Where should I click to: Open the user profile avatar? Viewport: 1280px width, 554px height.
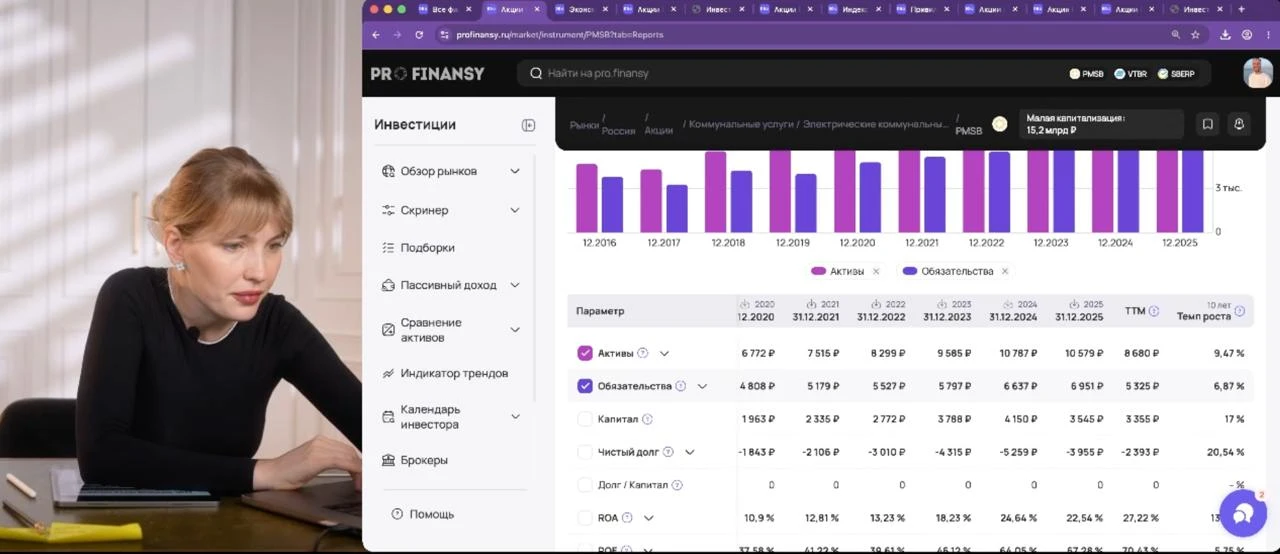pos(1258,73)
